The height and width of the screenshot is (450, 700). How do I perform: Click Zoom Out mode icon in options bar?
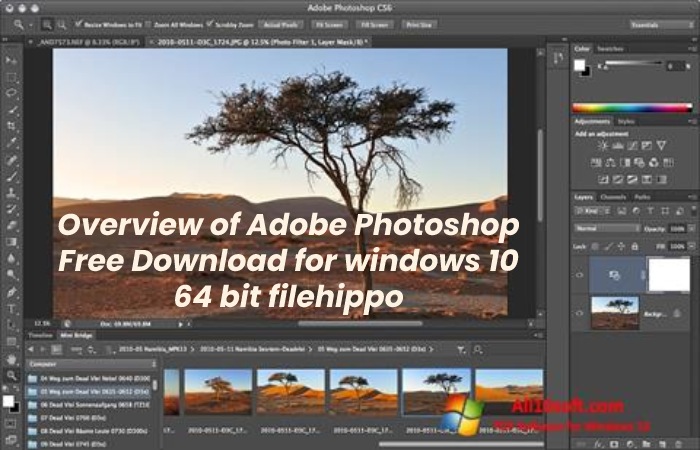tap(62, 25)
